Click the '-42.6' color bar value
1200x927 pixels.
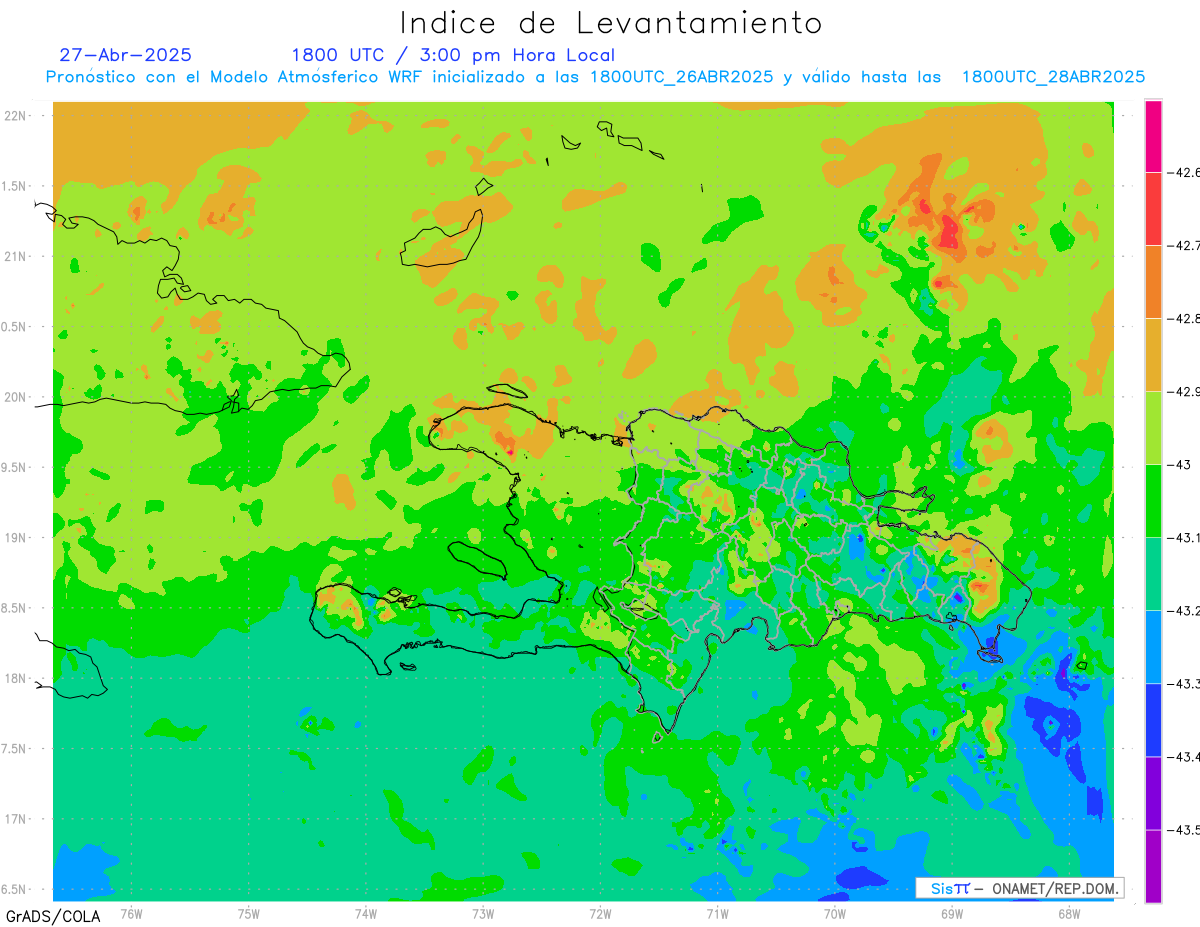[x=1186, y=172]
